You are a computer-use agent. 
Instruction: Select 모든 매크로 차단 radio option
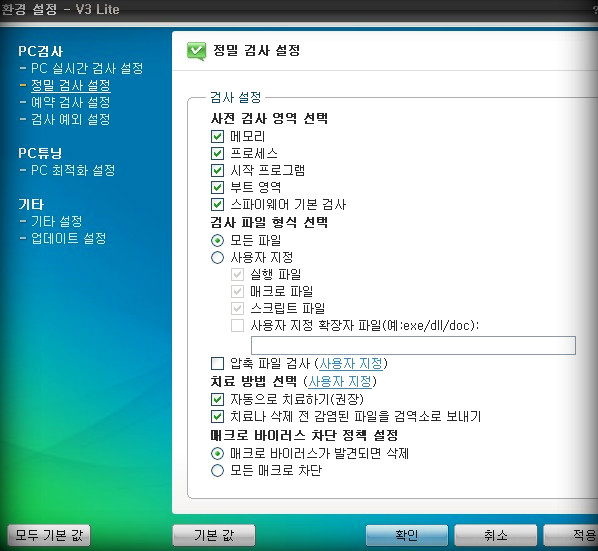click(217, 471)
